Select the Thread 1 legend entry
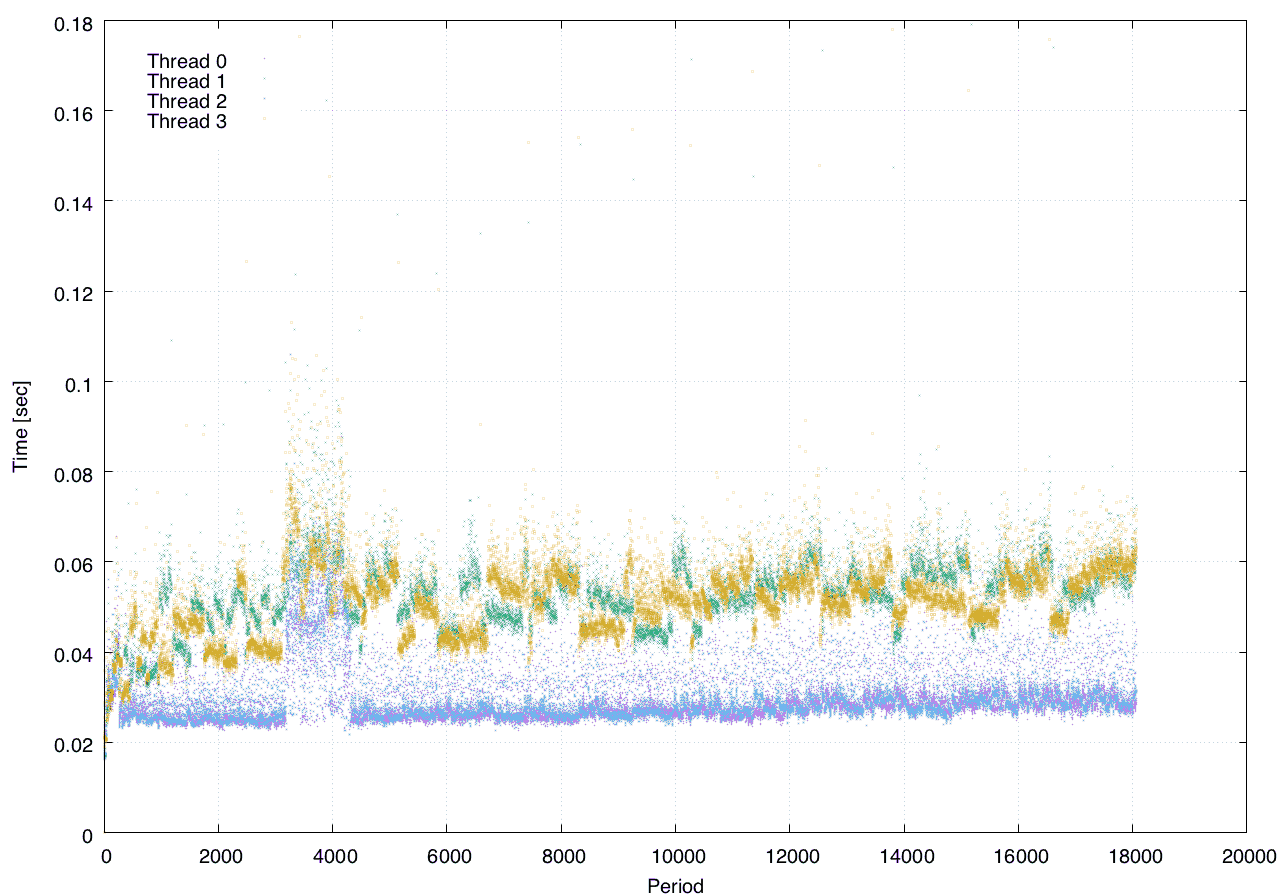 pos(187,81)
